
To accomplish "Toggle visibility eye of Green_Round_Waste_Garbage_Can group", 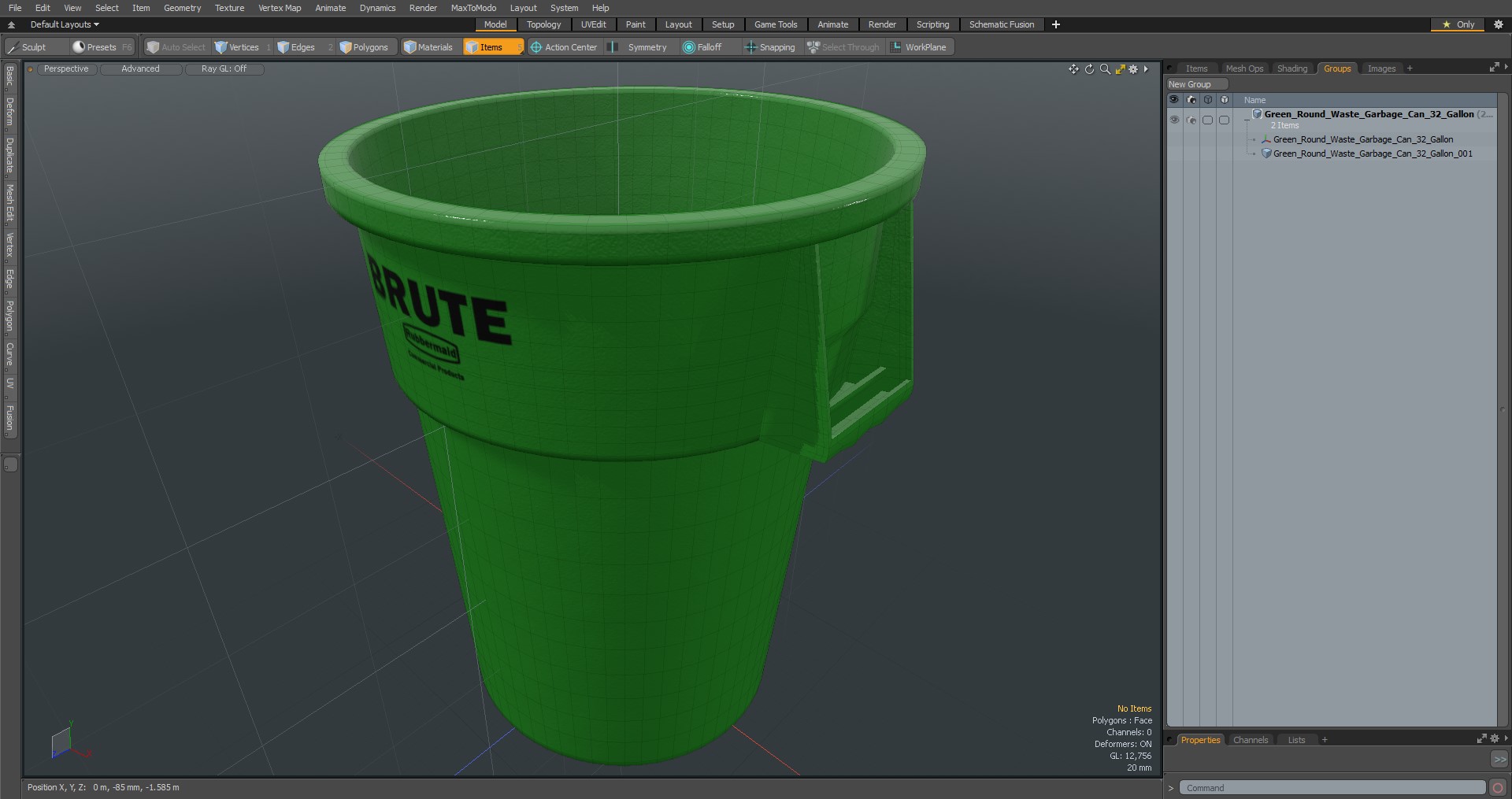I will click(x=1174, y=120).
